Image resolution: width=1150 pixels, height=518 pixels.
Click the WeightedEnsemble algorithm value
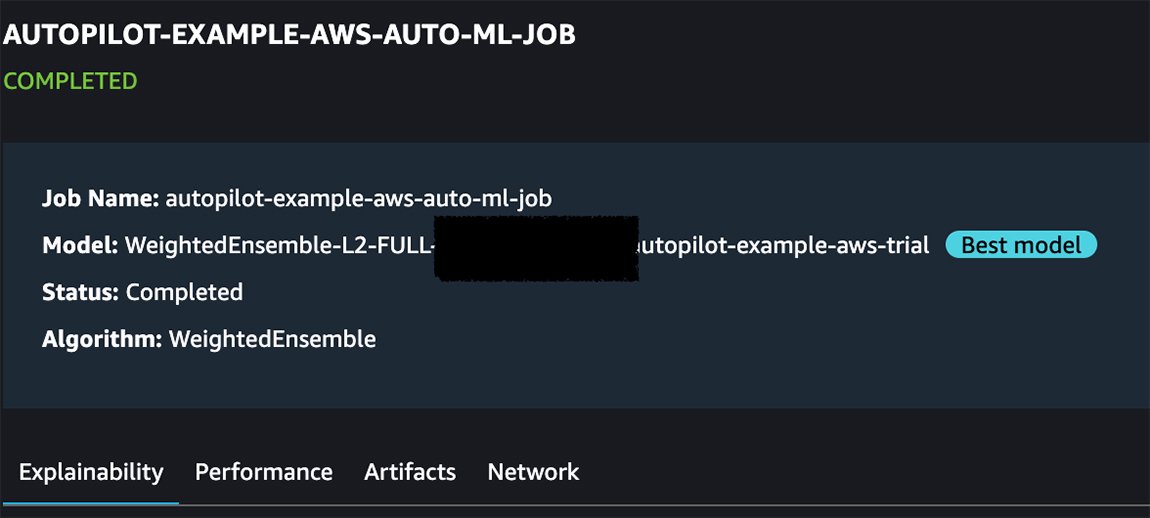click(272, 339)
